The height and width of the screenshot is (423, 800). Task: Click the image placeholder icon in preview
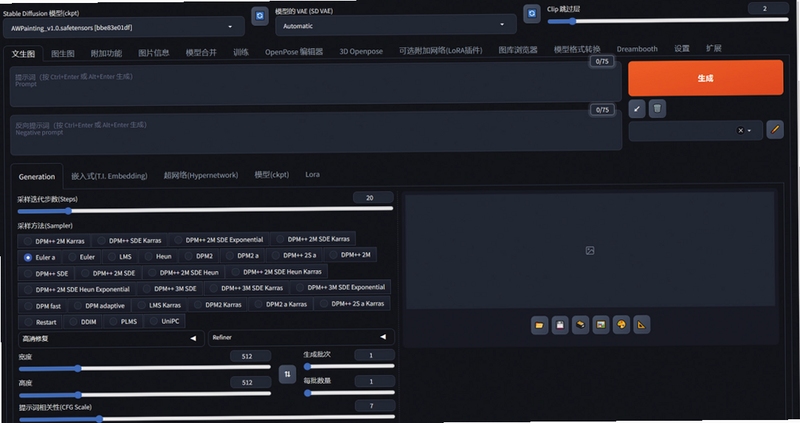[590, 251]
